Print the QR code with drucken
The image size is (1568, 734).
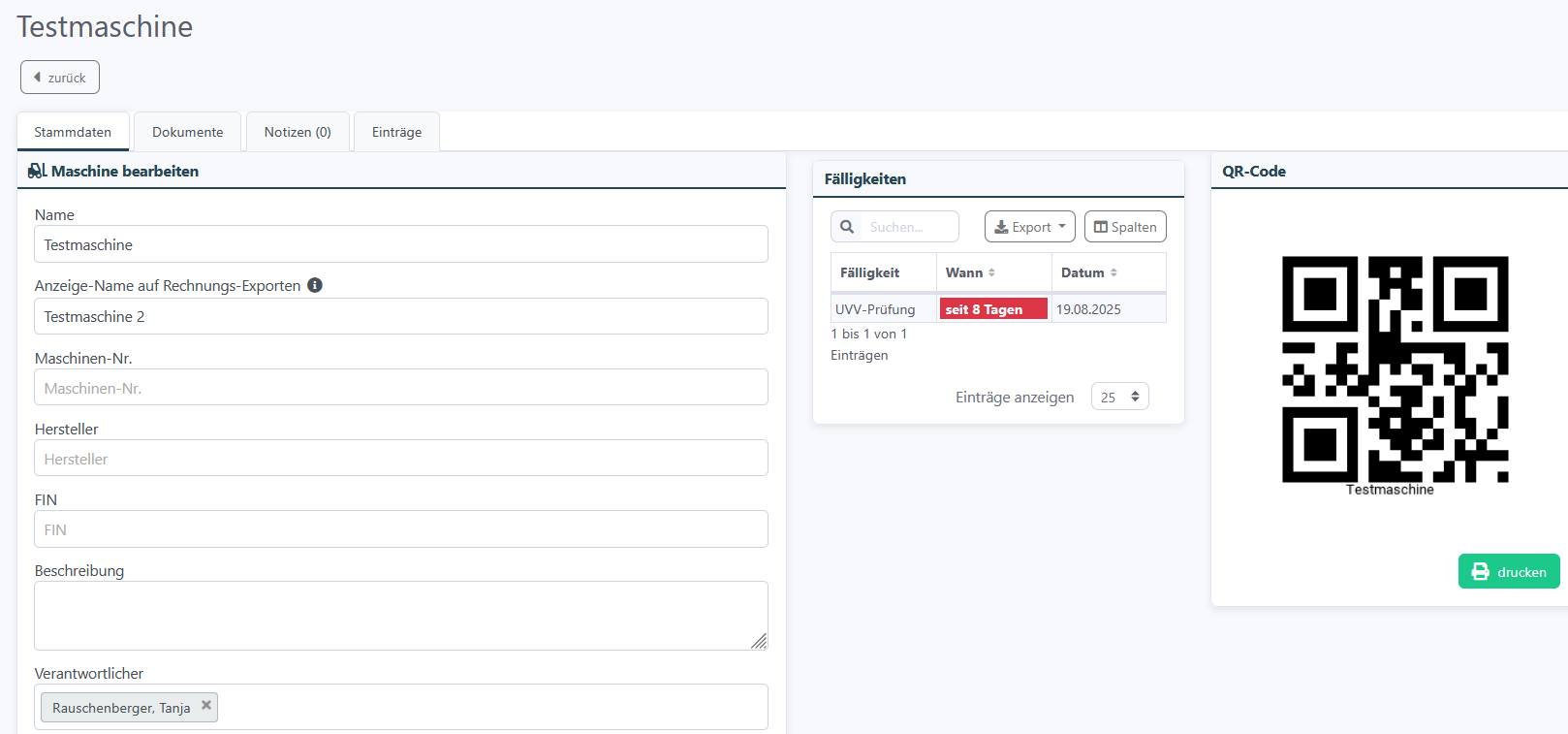(1509, 571)
